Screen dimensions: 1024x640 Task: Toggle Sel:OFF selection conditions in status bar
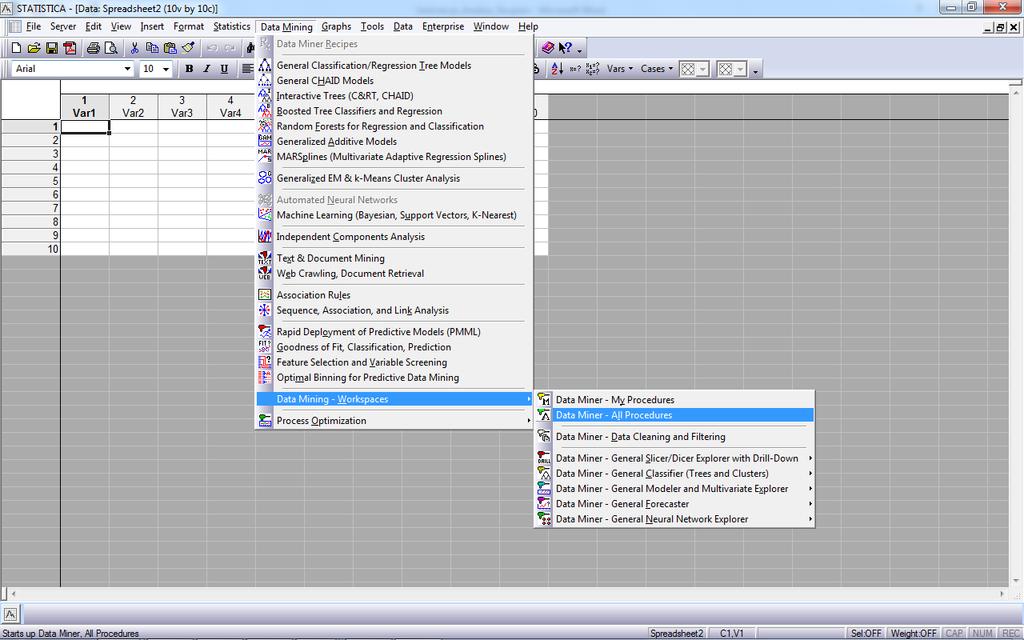click(866, 633)
